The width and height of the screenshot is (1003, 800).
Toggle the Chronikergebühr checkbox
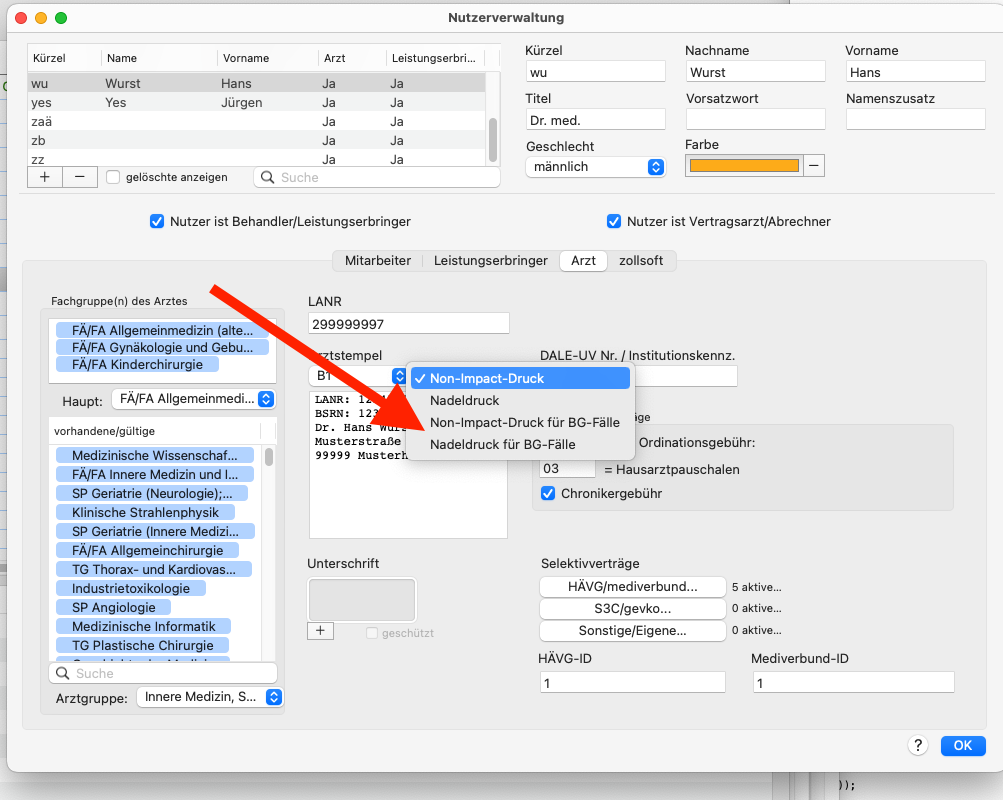(548, 493)
